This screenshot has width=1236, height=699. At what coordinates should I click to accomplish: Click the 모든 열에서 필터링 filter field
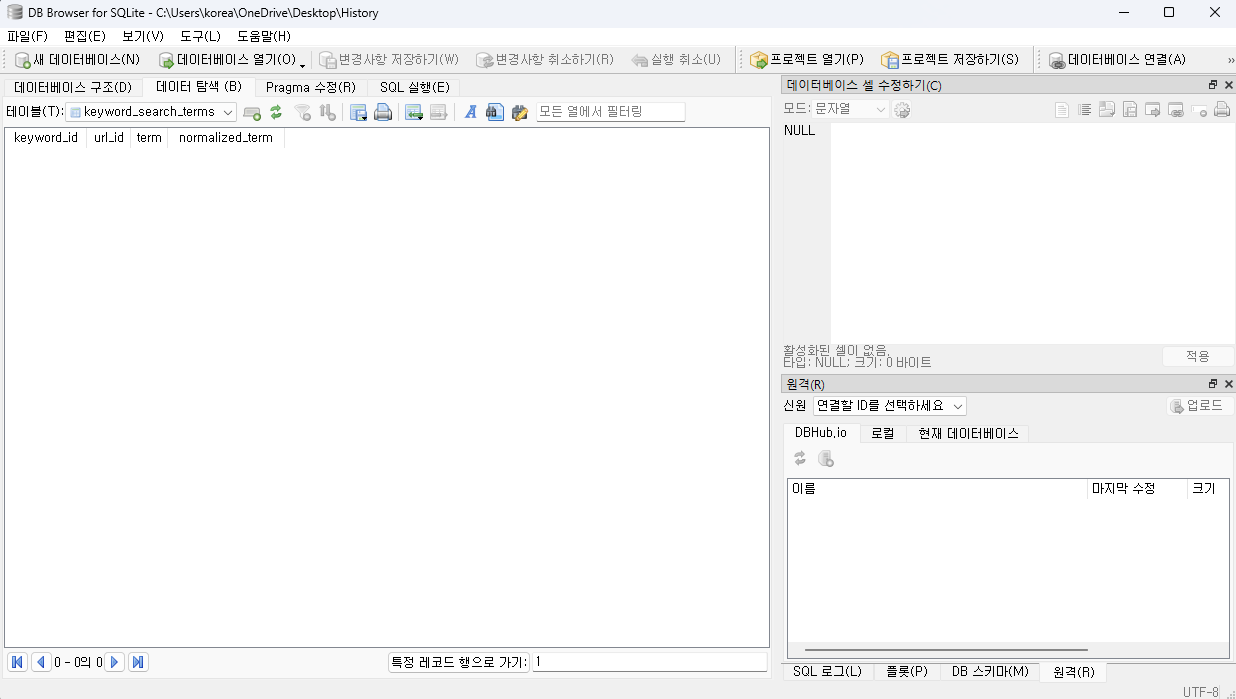(610, 112)
